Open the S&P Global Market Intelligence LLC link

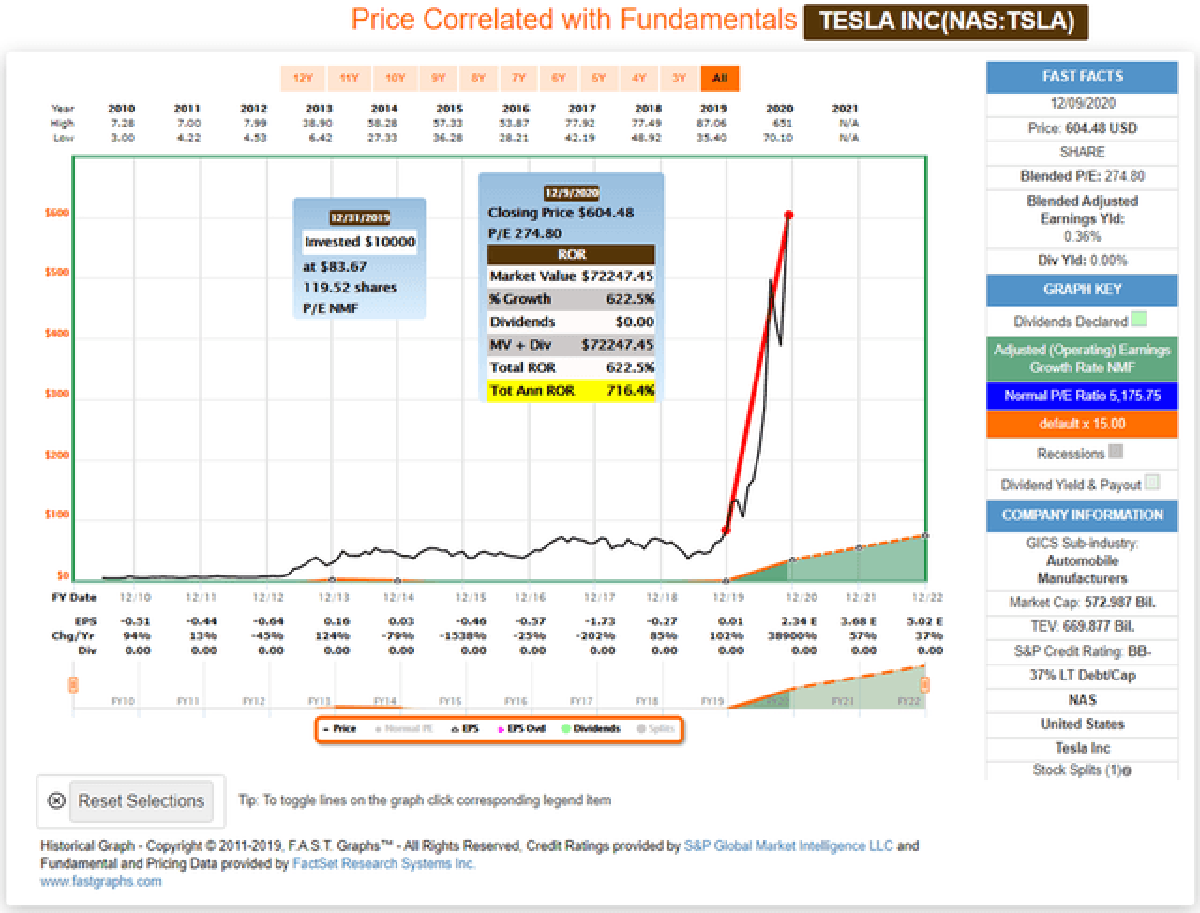pyautogui.click(x=789, y=846)
